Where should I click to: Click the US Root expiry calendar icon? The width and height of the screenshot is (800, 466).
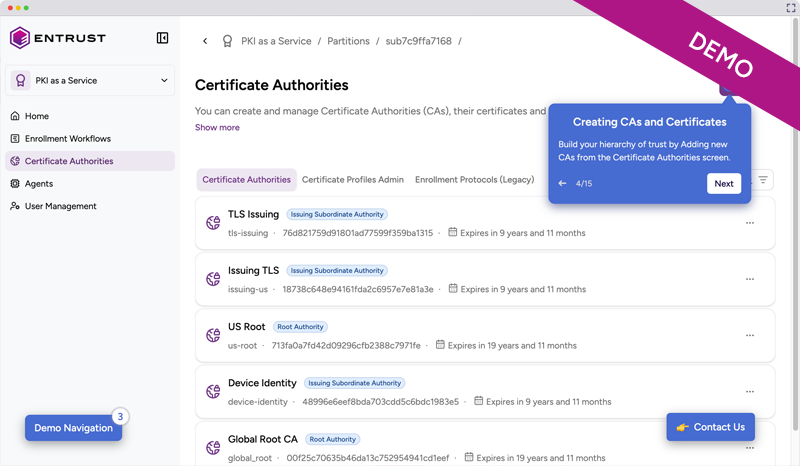[440, 345]
